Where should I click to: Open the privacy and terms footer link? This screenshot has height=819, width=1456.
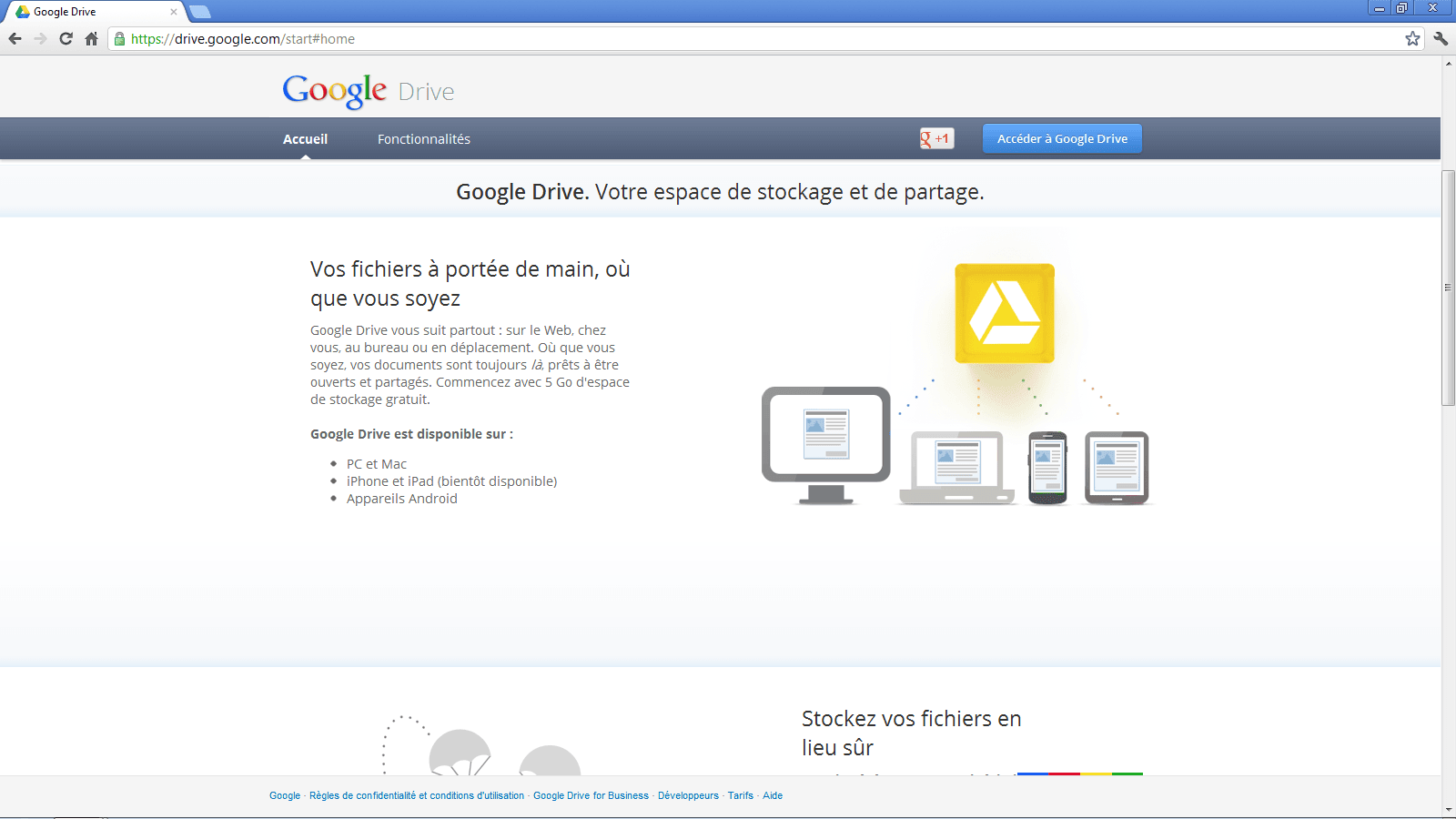point(417,795)
